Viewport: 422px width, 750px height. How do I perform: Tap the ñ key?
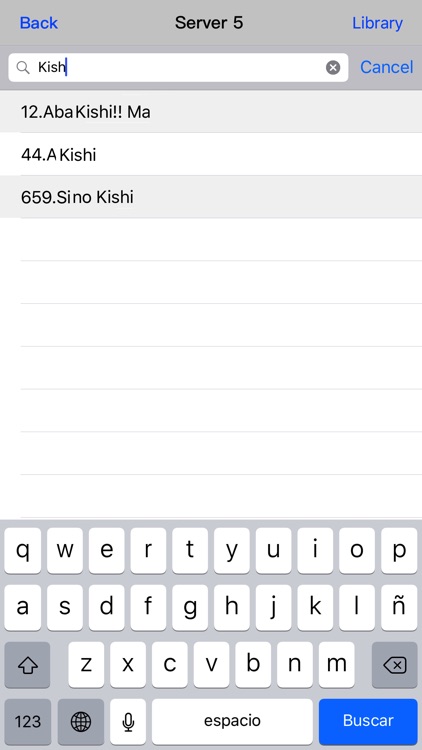(x=399, y=608)
